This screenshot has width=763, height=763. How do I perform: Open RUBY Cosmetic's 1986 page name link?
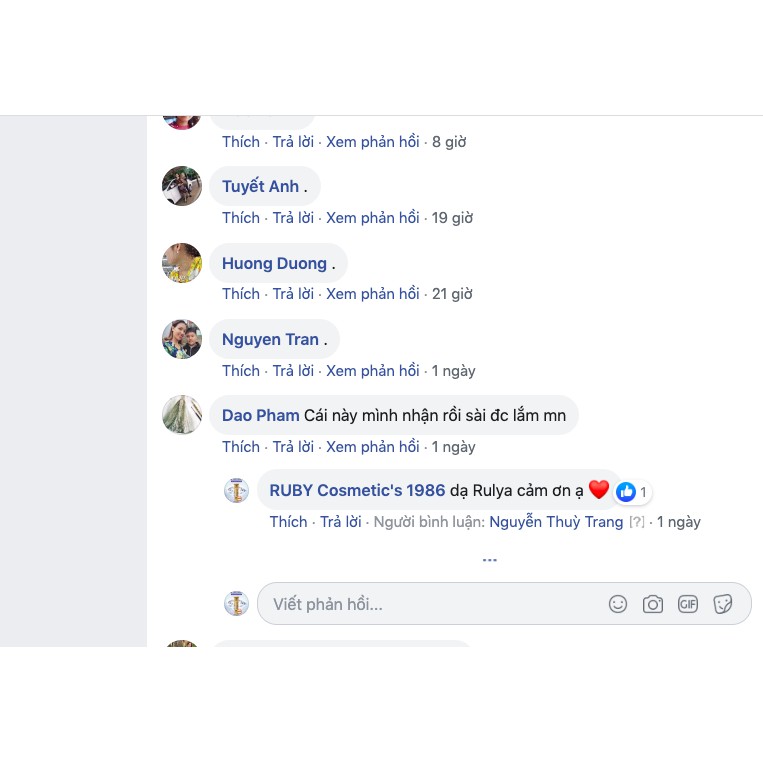(x=357, y=490)
